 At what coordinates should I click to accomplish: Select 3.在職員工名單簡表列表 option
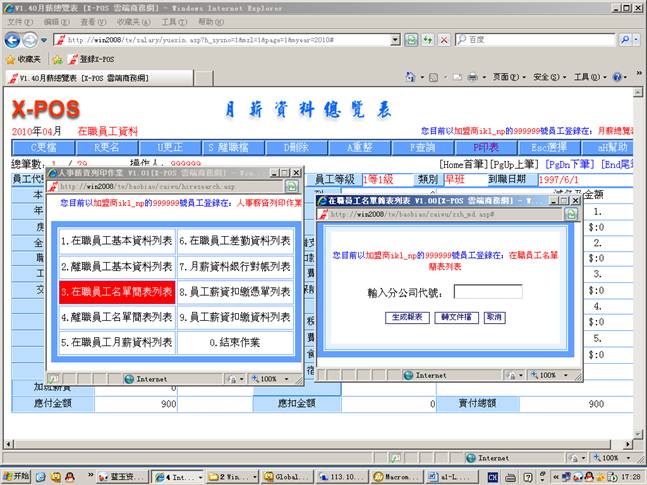pos(116,292)
